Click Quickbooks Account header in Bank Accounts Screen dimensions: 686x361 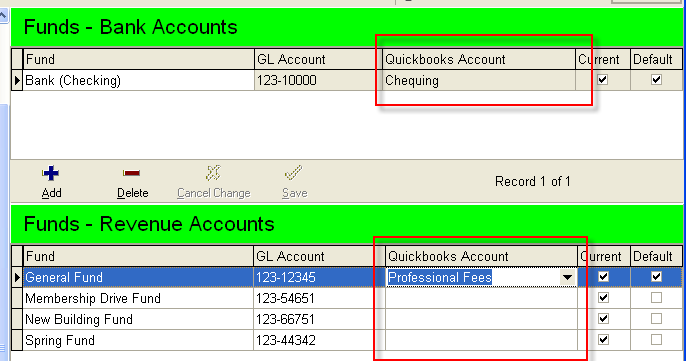479,59
